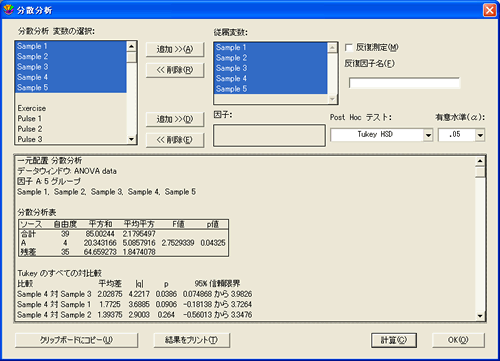This screenshot has height=361, width=500.
Task: Click the 計算(C) calculate button
Action: pyautogui.click(x=394, y=340)
